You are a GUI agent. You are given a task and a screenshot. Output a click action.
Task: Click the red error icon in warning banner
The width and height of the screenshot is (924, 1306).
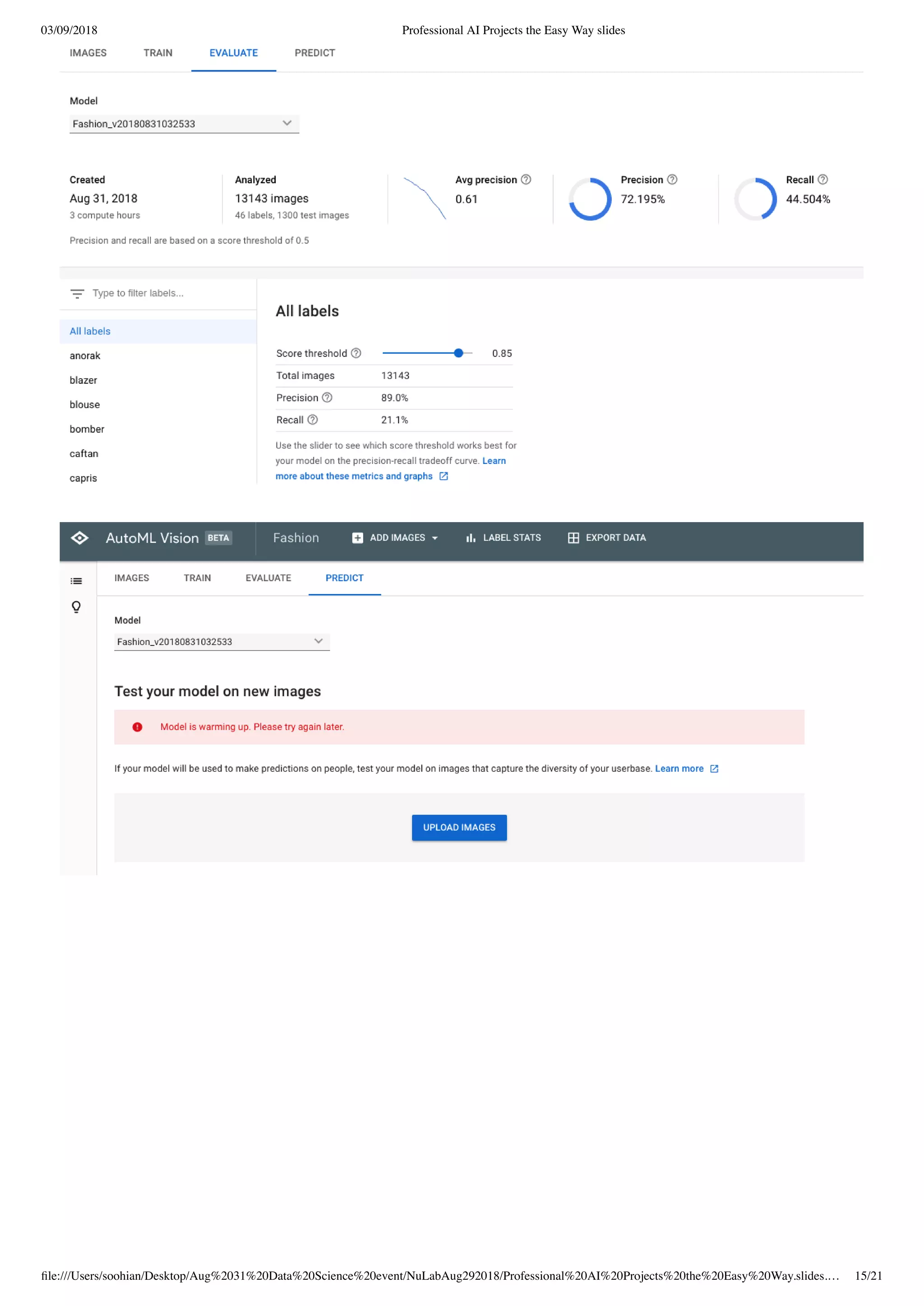coord(137,727)
